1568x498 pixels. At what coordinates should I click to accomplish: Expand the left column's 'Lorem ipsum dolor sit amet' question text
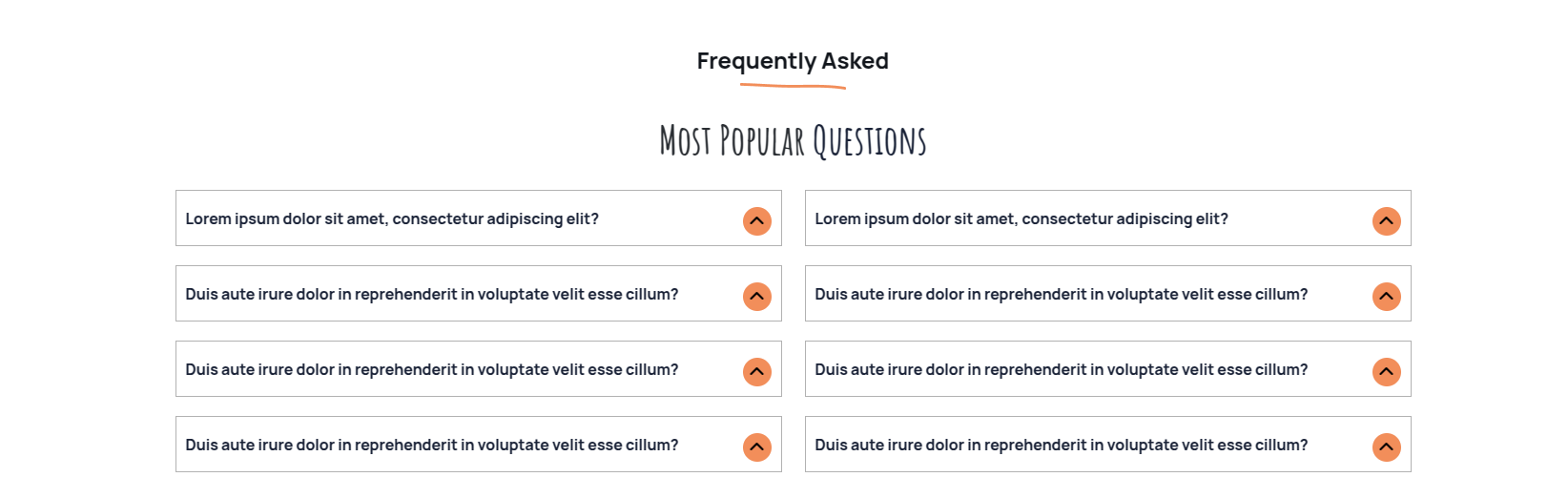392,219
